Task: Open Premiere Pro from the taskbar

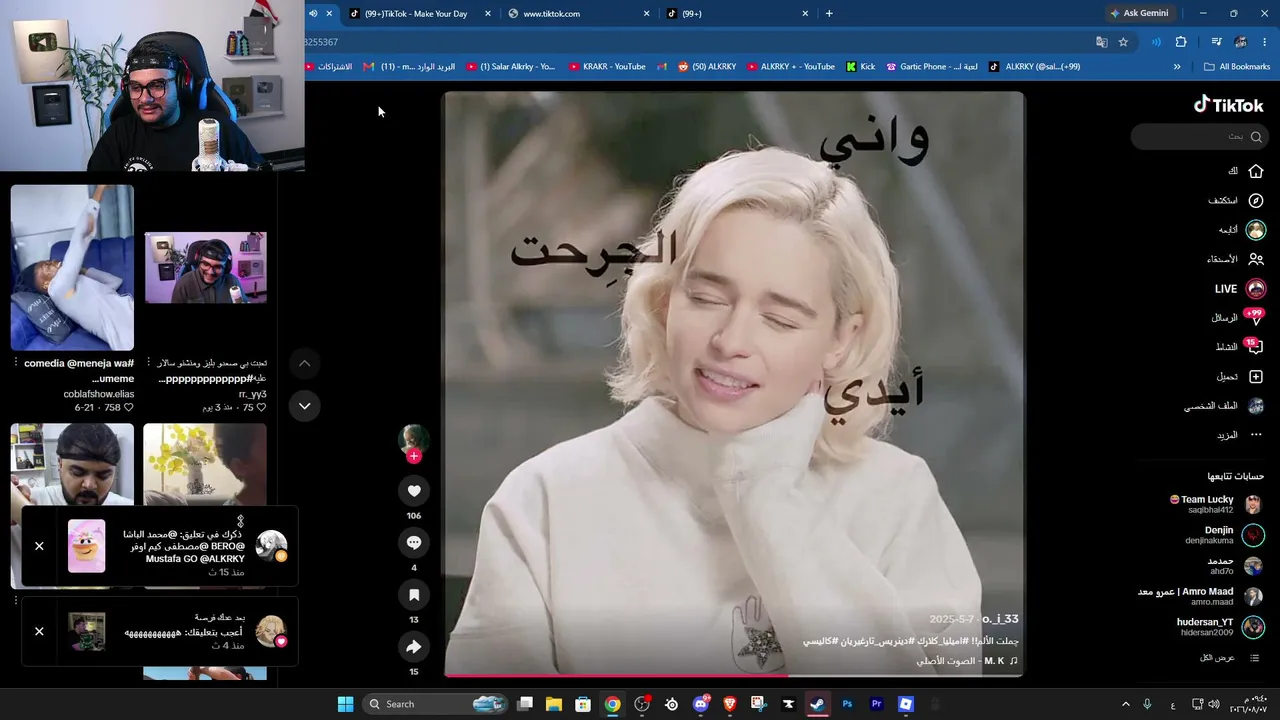Action: click(x=876, y=704)
